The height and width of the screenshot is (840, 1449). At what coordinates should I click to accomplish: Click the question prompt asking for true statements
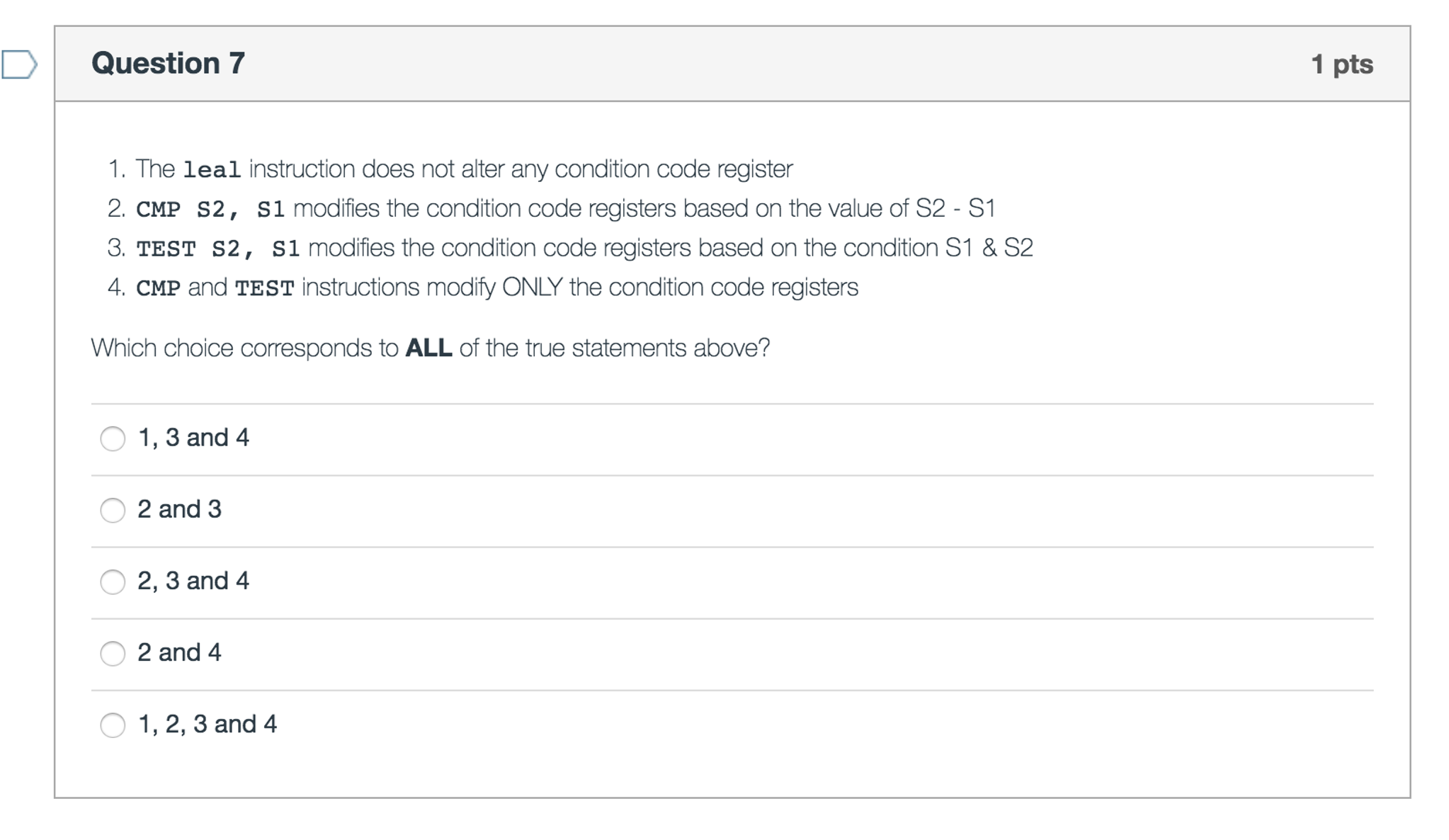click(x=430, y=347)
